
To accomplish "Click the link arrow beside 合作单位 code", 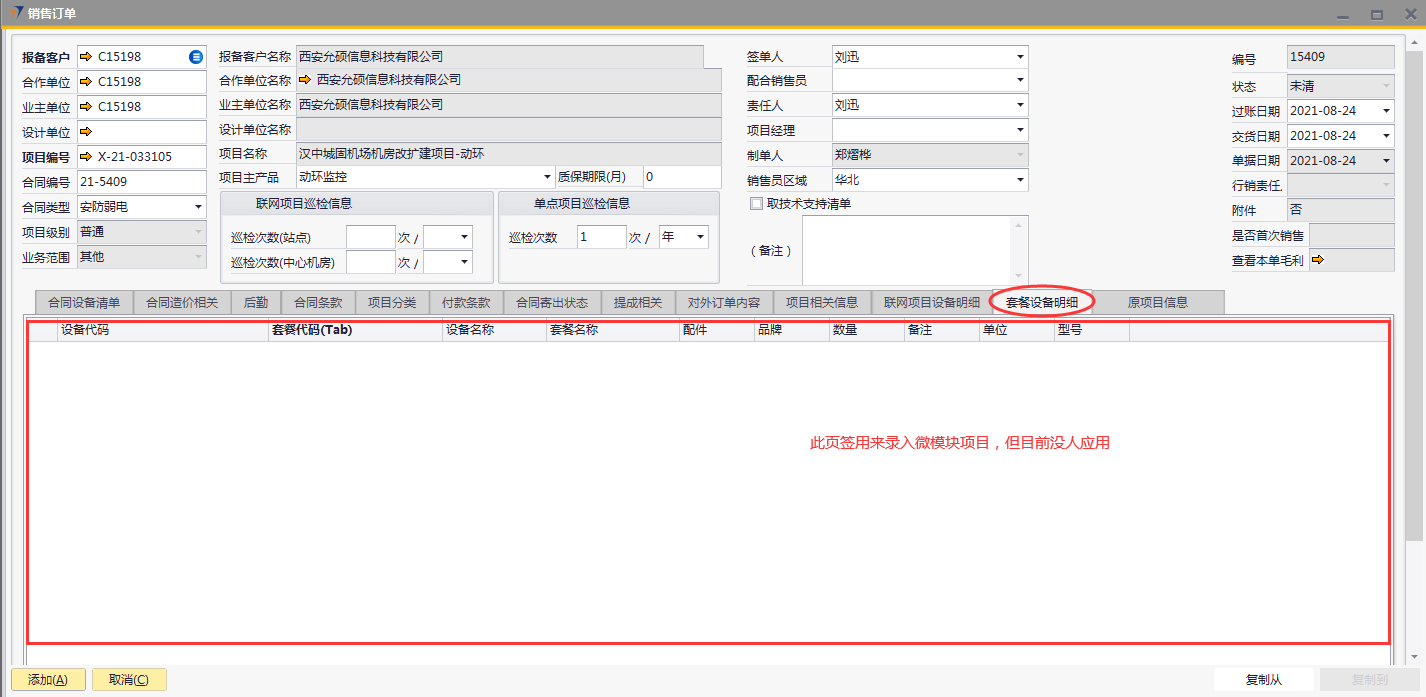I will 86,82.
